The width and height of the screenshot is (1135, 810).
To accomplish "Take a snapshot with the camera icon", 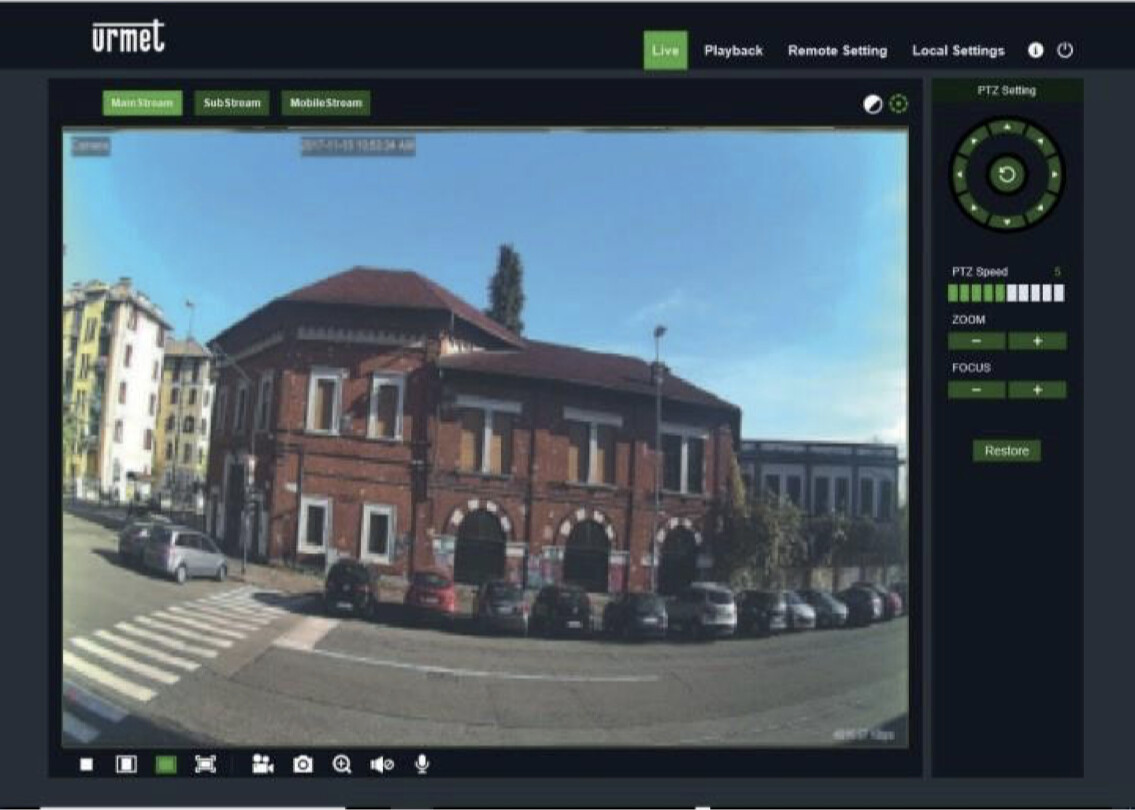I will [x=302, y=765].
